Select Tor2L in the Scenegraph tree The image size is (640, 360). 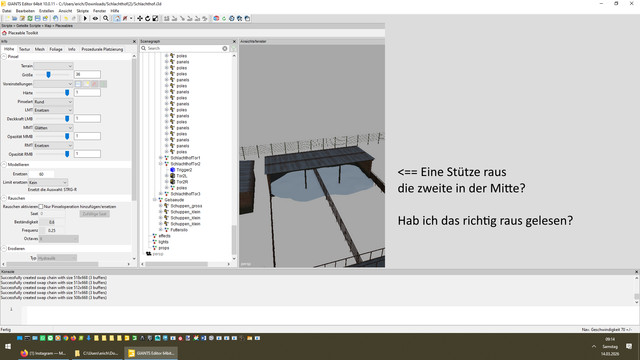182,176
